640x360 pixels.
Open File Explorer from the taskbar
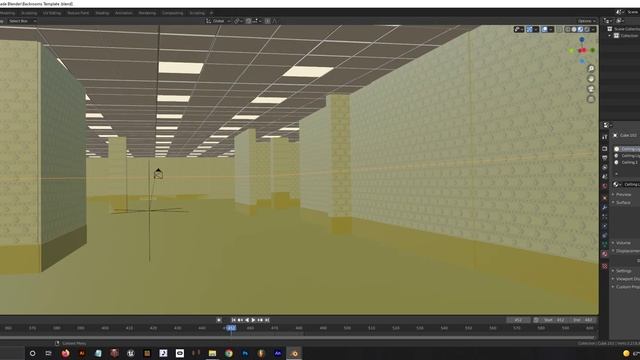point(212,353)
